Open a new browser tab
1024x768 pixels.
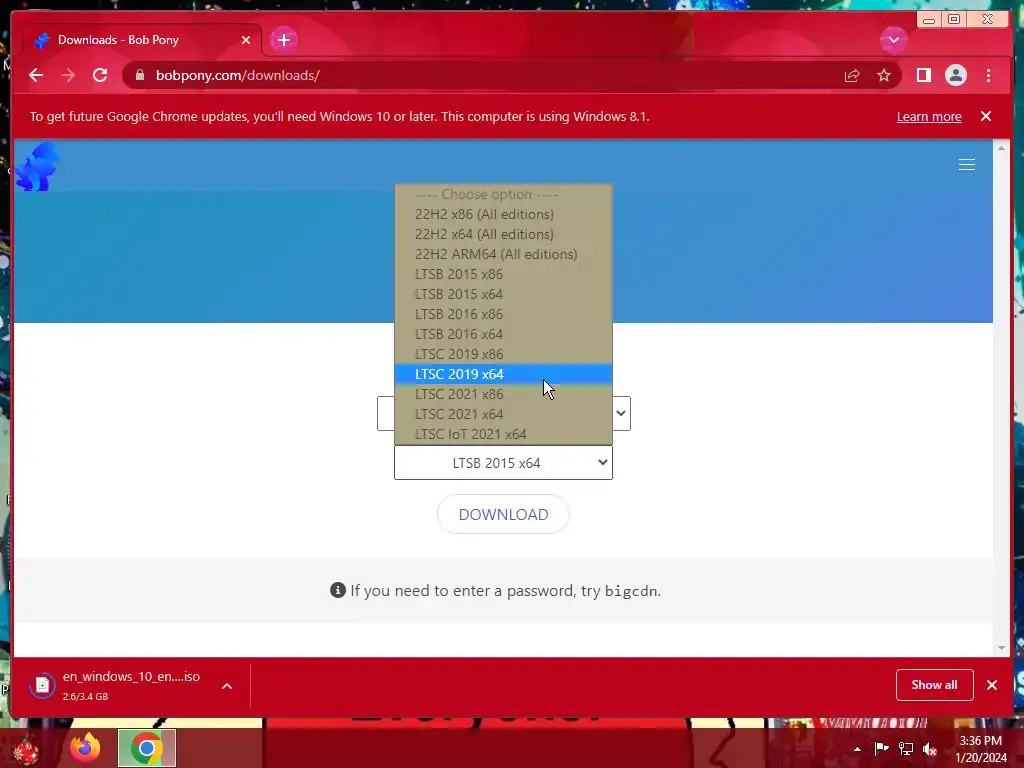(x=283, y=40)
